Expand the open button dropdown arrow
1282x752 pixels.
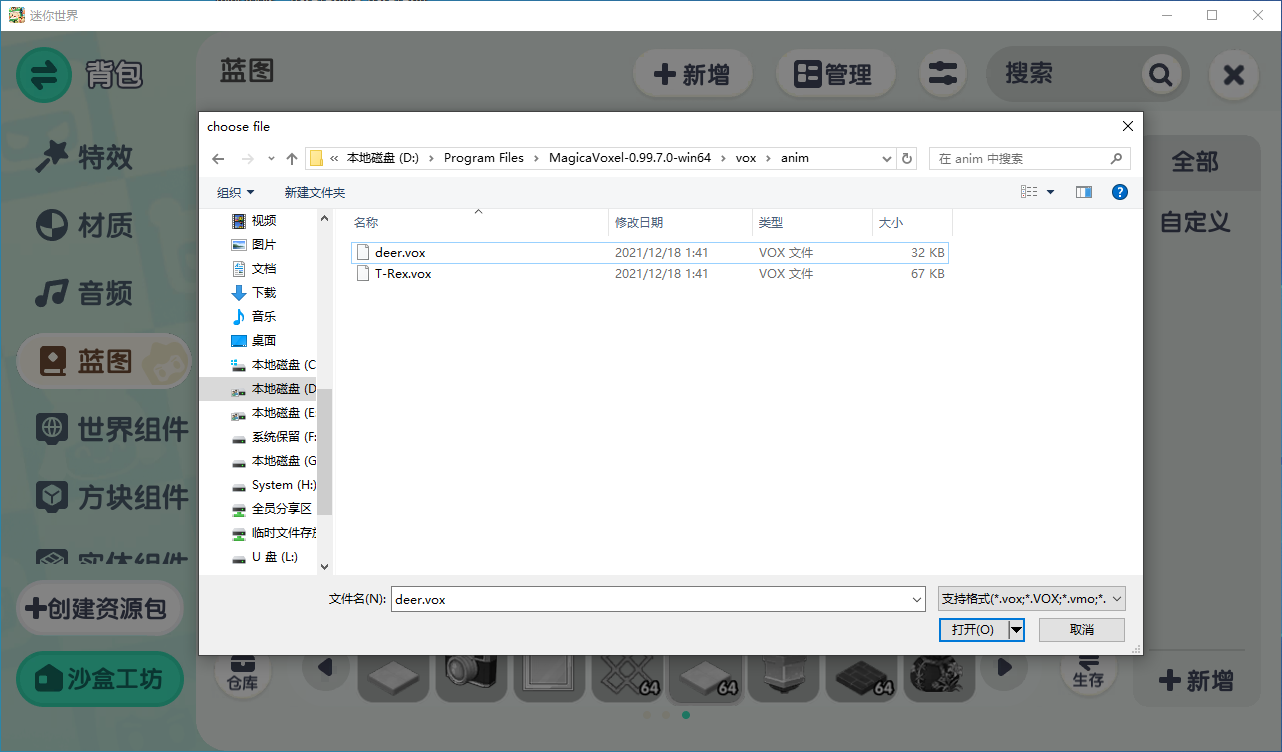click(x=1017, y=630)
